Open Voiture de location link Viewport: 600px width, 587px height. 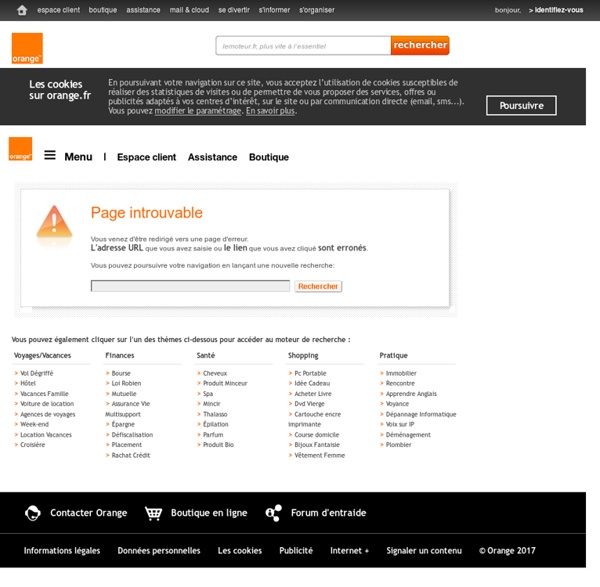pos(47,404)
